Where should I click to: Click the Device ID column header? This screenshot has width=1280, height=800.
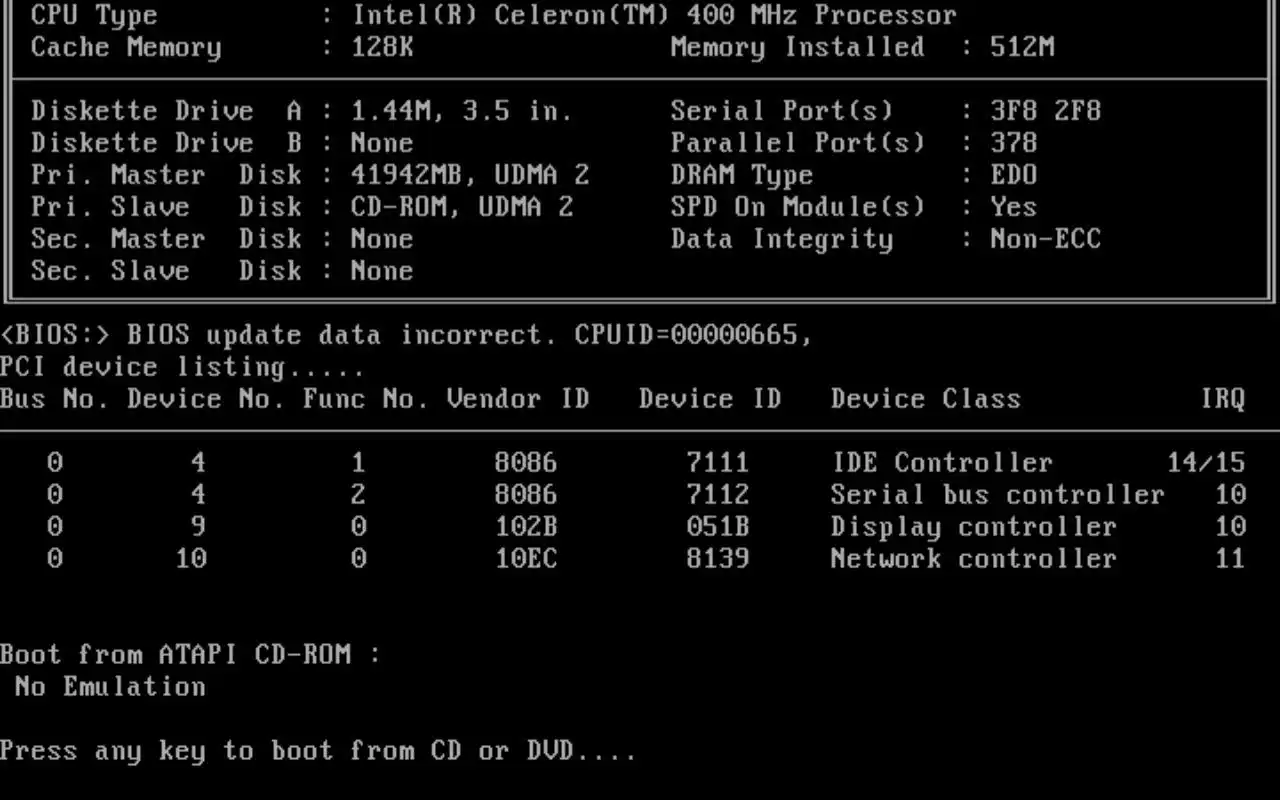(x=710, y=399)
